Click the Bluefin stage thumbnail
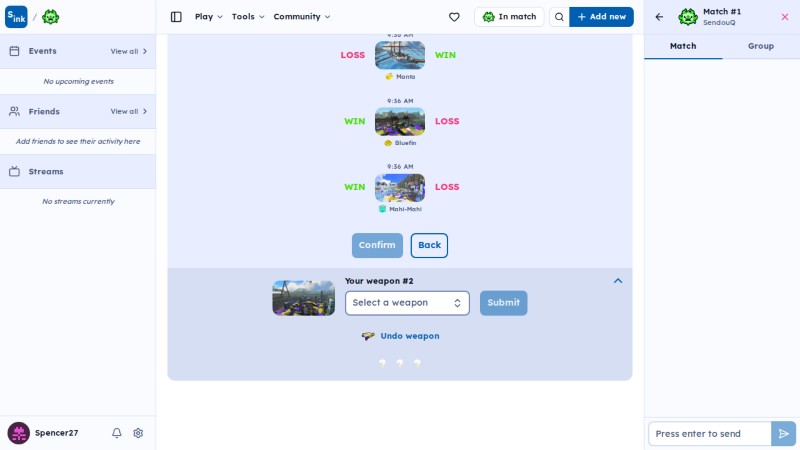The height and width of the screenshot is (450, 800). (x=400, y=121)
